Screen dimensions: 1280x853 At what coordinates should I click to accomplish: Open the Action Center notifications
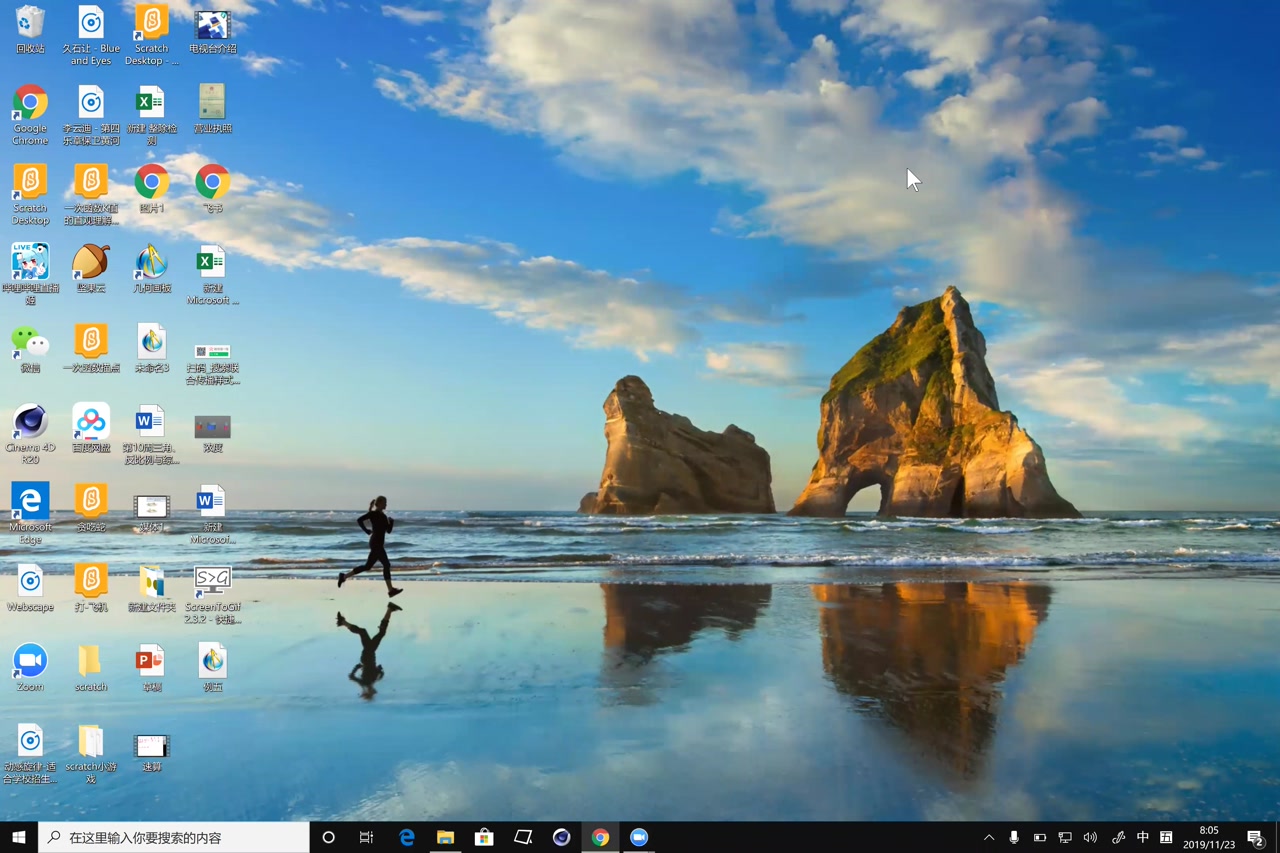(x=1256, y=837)
